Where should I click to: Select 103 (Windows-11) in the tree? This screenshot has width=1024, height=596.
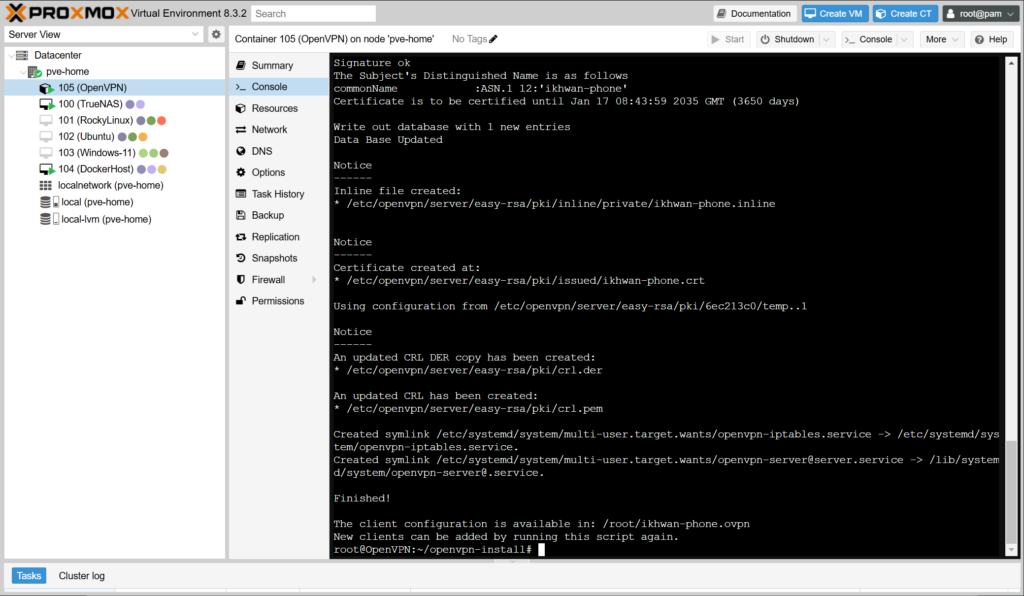tap(95, 153)
